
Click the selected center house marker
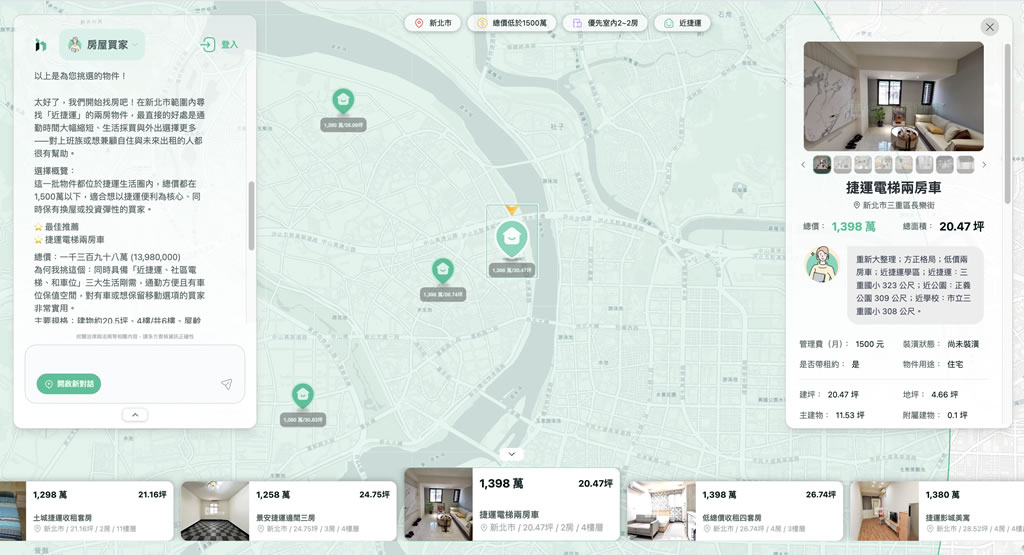511,238
